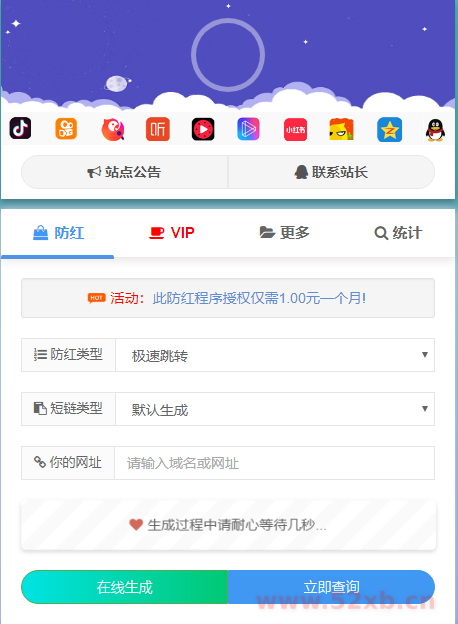458x624 pixels.
Task: Switch to the VIP tab
Action: tap(172, 233)
